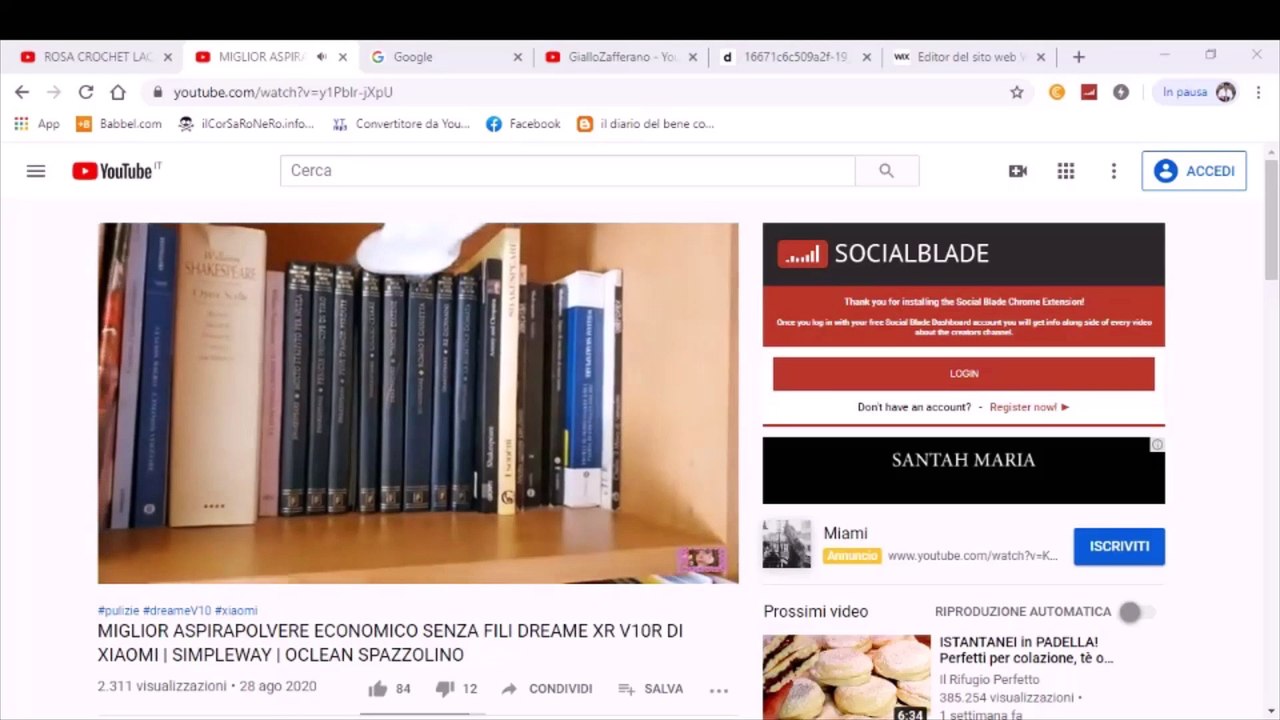Viewport: 1280px width, 720px height.
Task: Toggle the autoplay switch
Action: tap(1136, 612)
